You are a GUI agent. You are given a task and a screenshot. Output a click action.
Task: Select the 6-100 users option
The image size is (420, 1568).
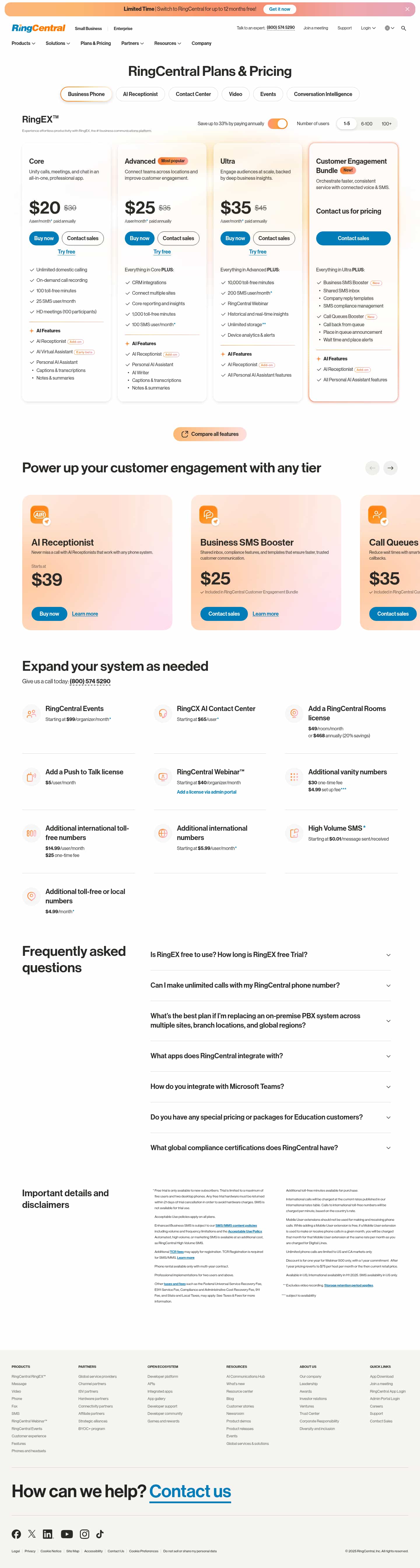[366, 123]
